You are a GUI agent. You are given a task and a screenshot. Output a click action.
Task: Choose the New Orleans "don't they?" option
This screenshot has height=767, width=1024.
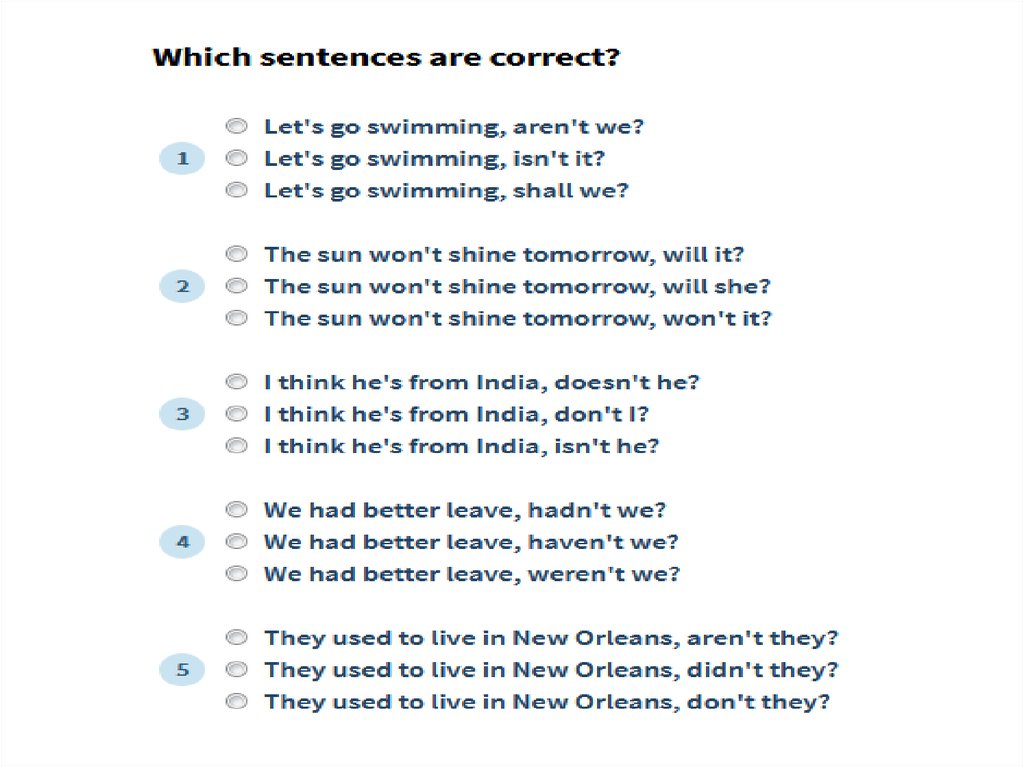click(236, 702)
